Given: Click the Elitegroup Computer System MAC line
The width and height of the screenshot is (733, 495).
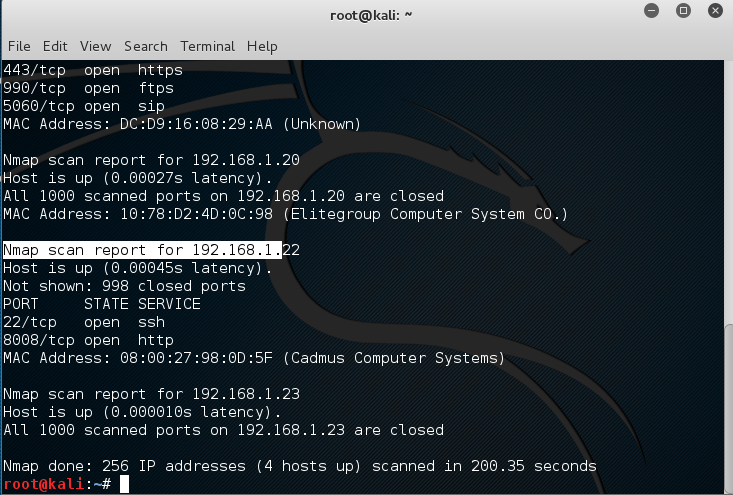Looking at the screenshot, I should 285,214.
